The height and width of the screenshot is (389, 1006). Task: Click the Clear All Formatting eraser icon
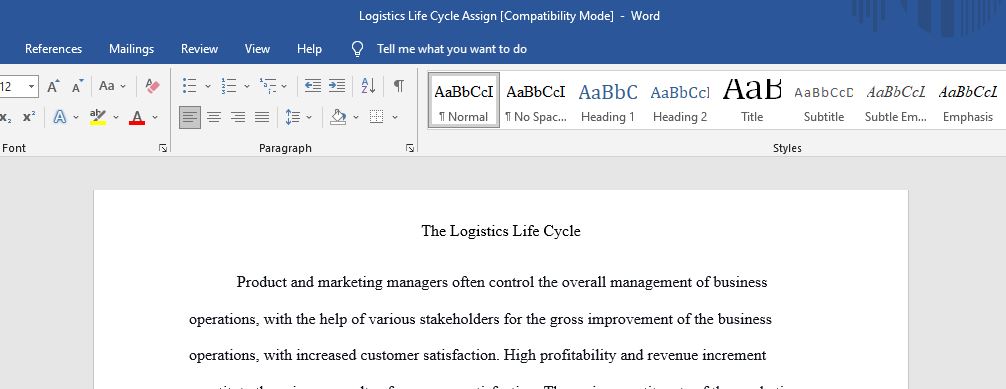[152, 85]
